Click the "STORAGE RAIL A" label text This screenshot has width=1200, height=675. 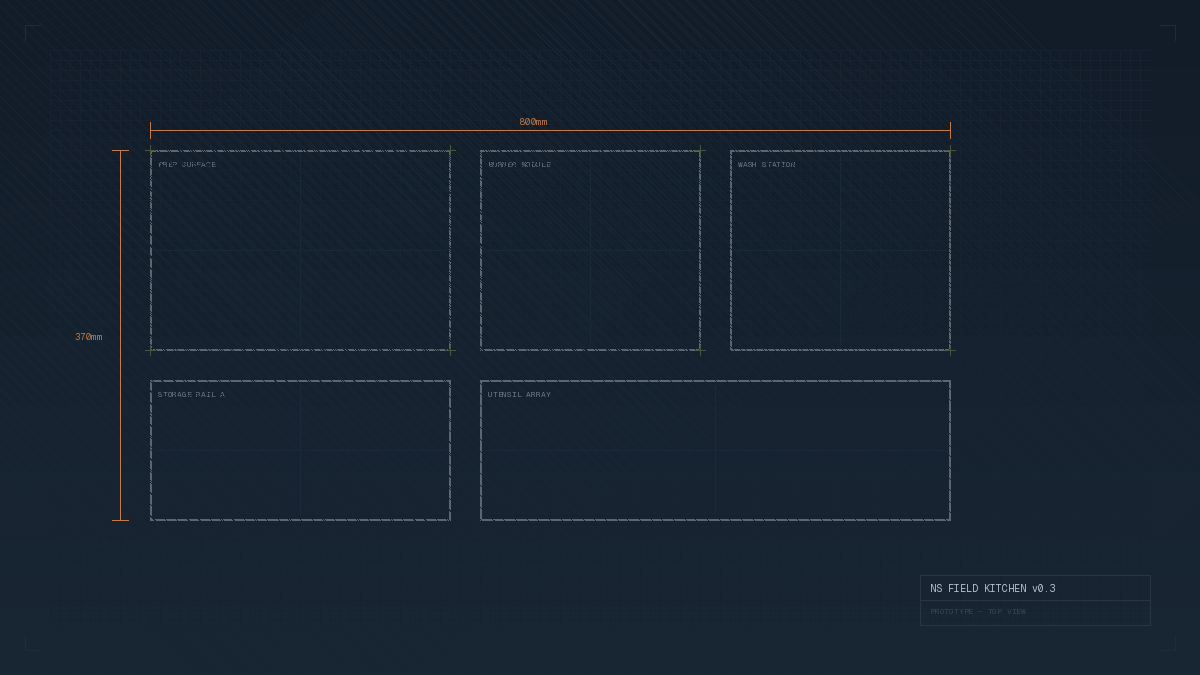tap(191, 394)
